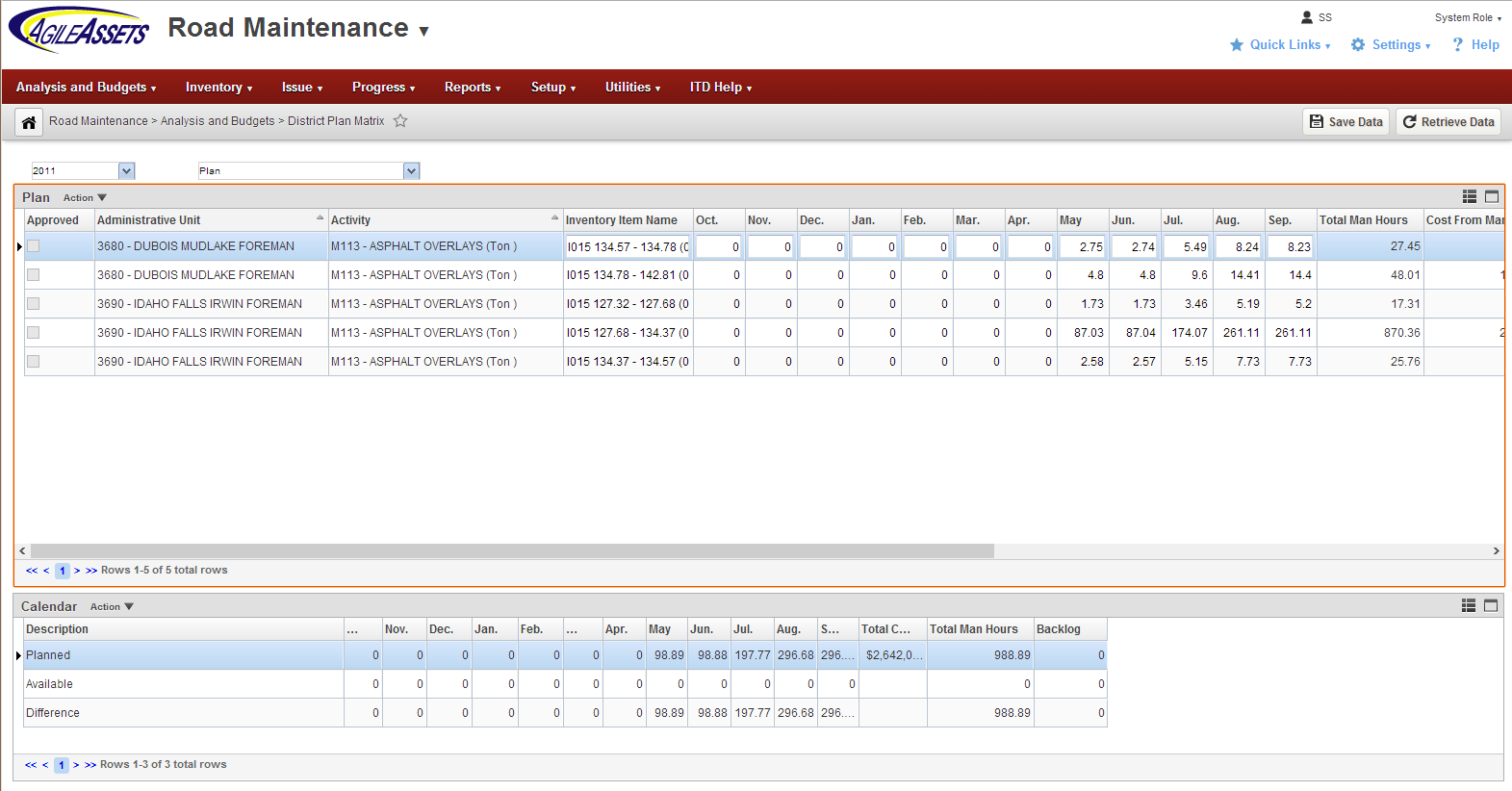
Task: Go to next page in Plan pager
Action: click(77, 571)
